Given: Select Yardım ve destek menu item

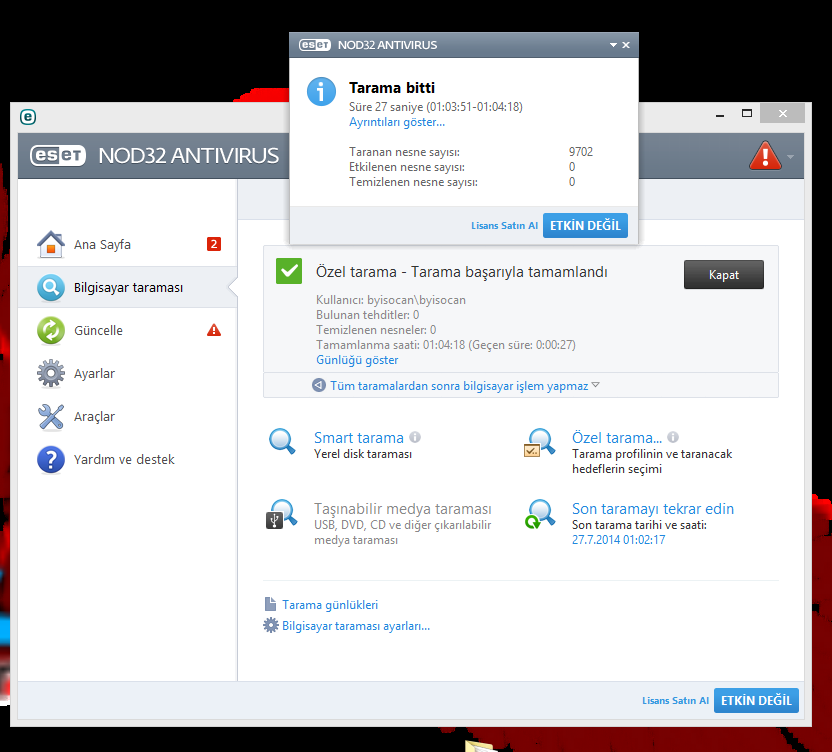Looking at the screenshot, I should coord(127,460).
